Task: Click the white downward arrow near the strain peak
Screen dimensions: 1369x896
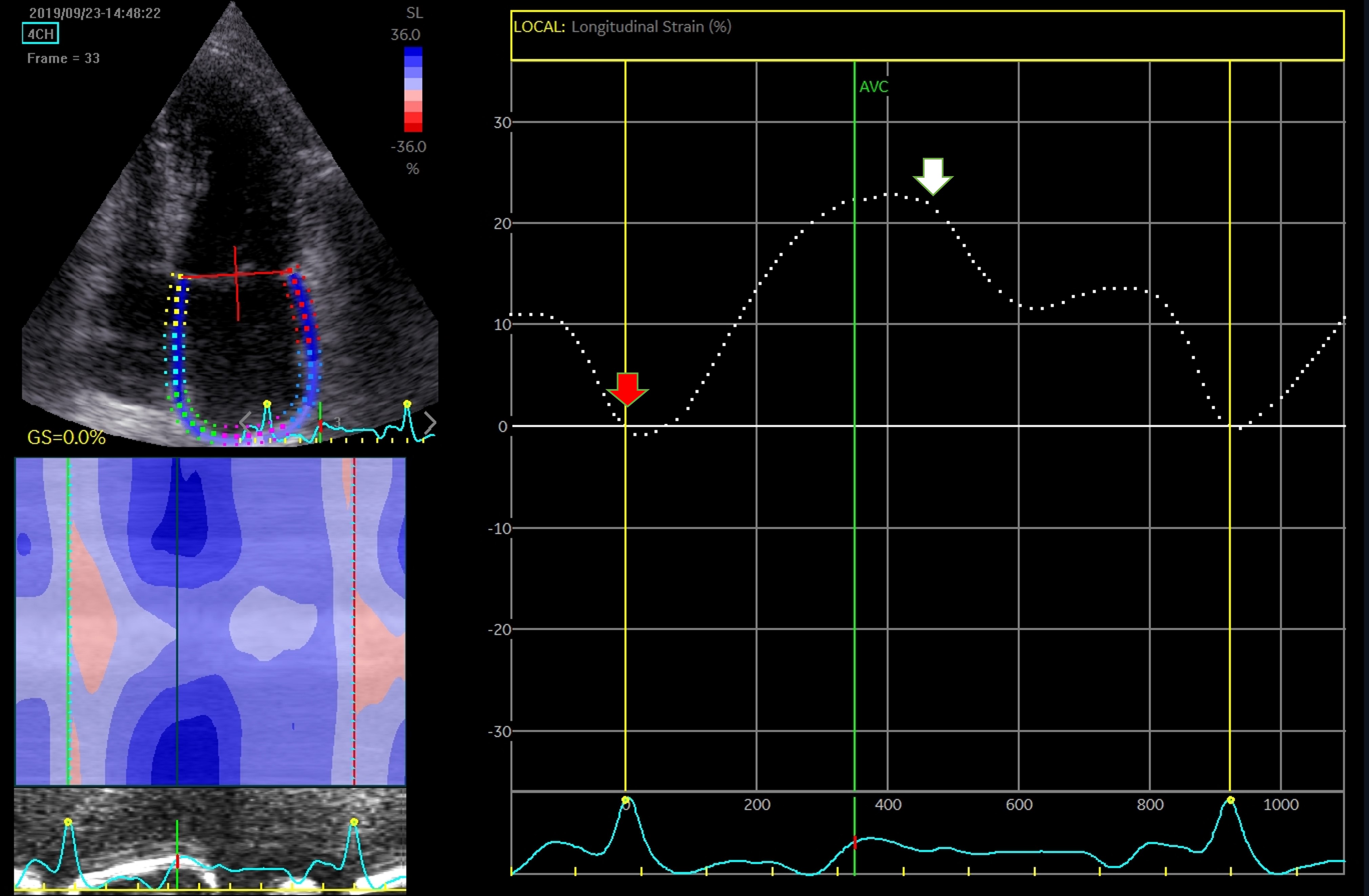Action: point(932,176)
